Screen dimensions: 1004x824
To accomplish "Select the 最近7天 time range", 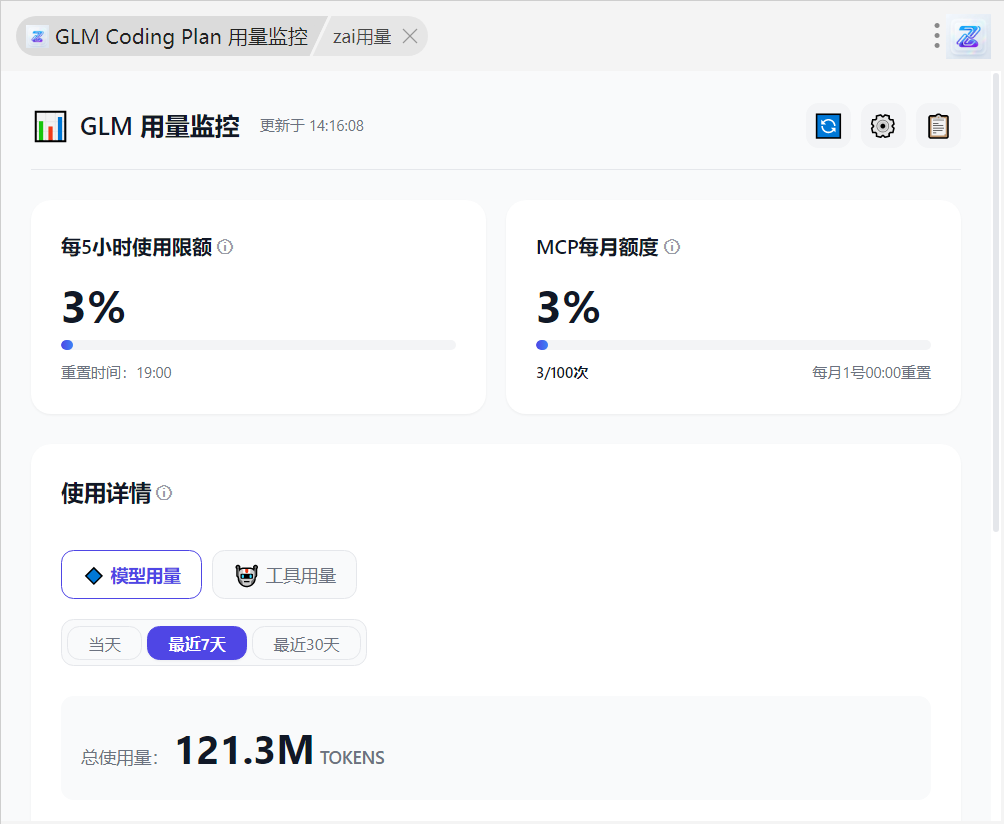I will coord(197,644).
